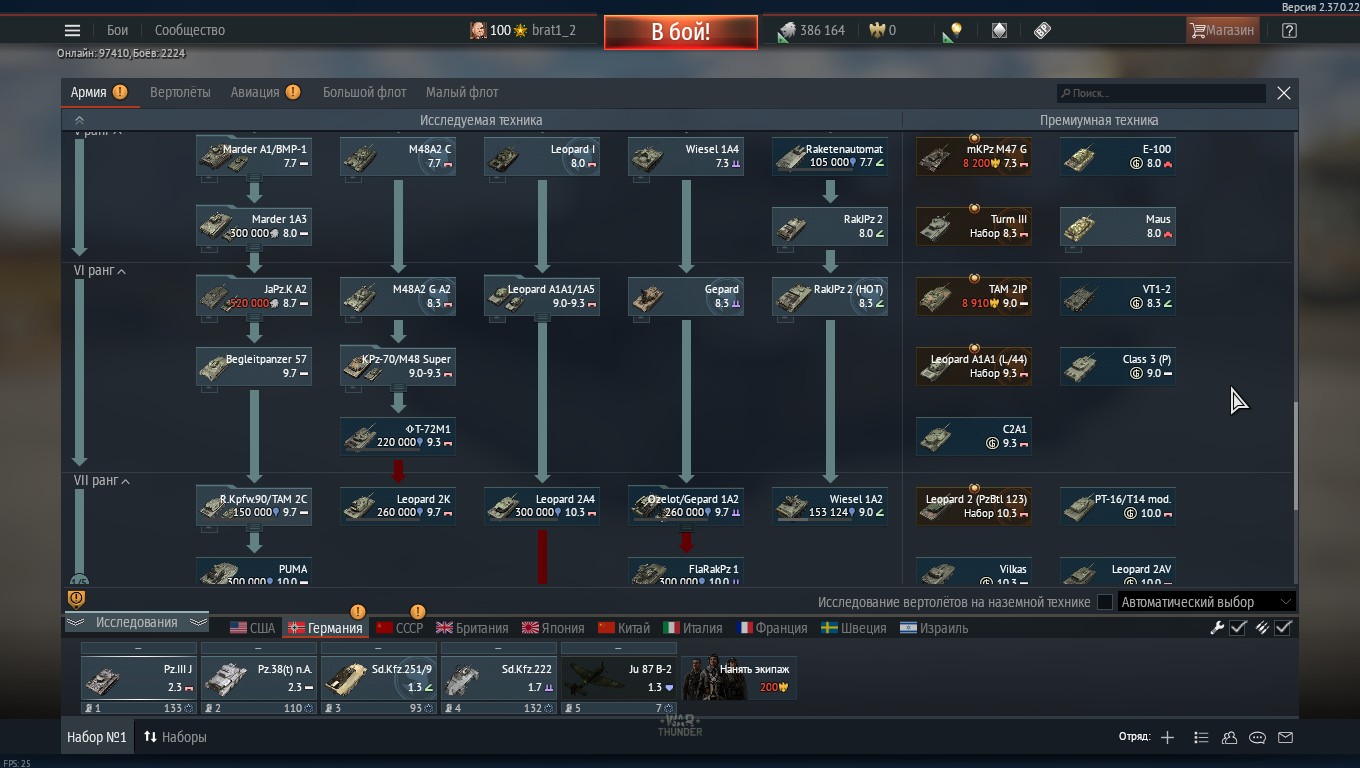Click the Israel flag icon
1360x768 pixels.
[x=908, y=628]
